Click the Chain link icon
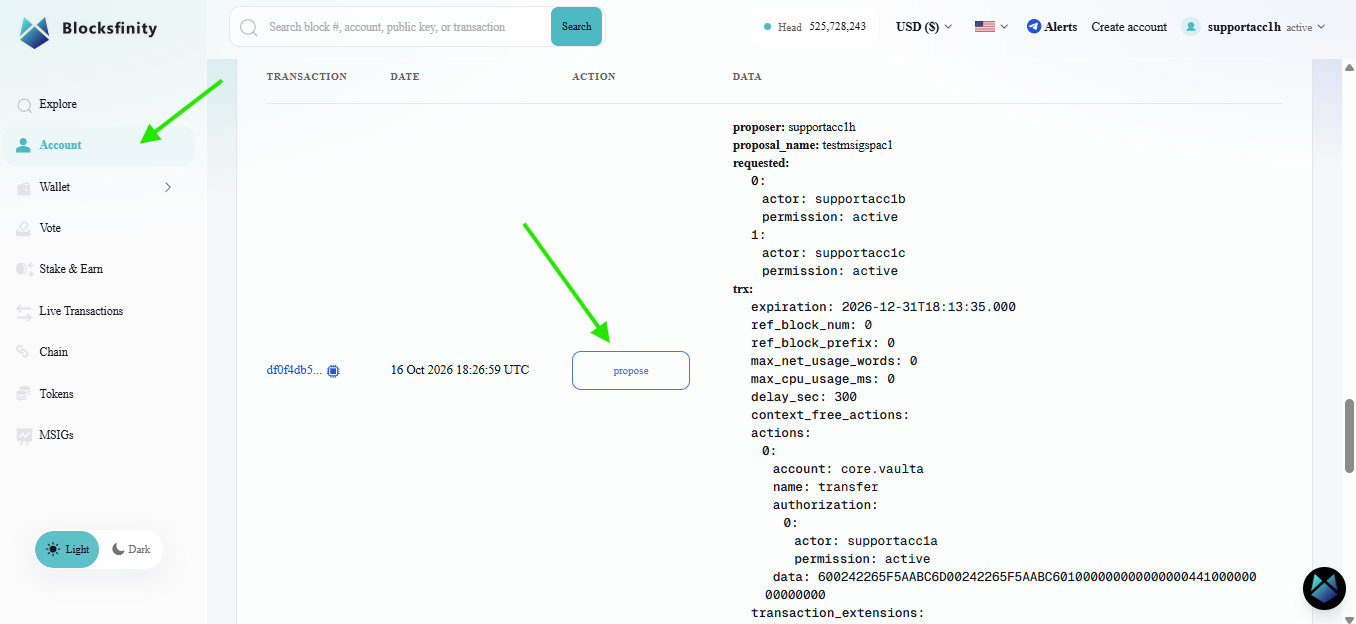Viewport: 1356px width, 624px height. coord(24,353)
